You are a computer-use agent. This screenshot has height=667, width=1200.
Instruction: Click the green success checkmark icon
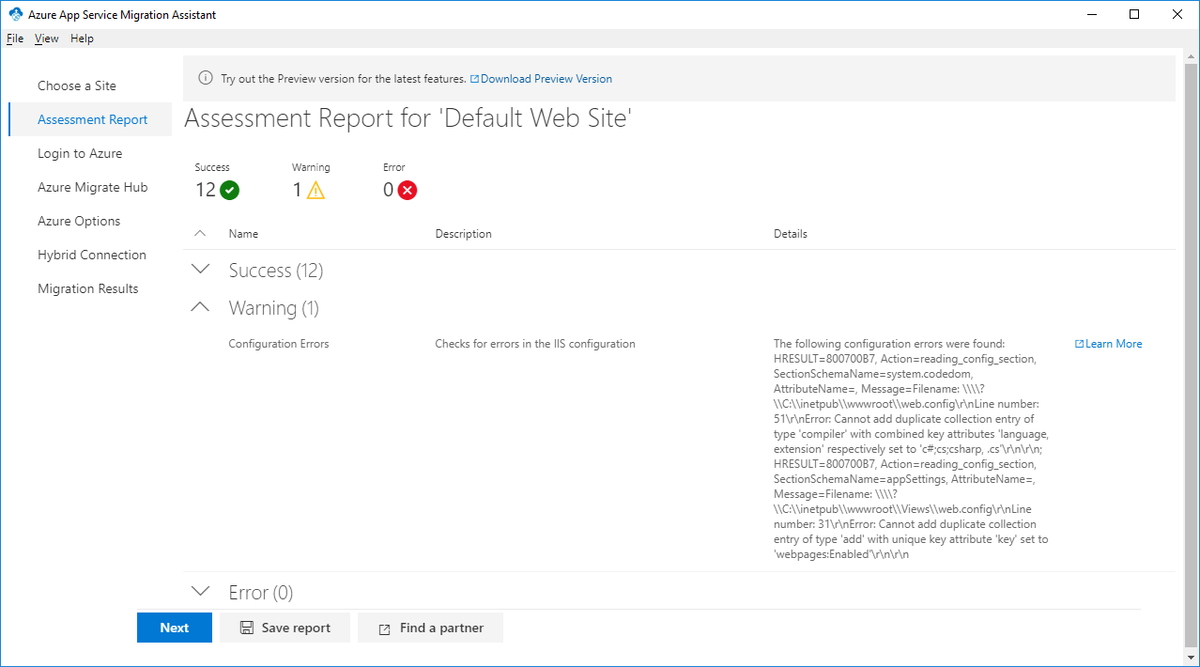(x=230, y=190)
